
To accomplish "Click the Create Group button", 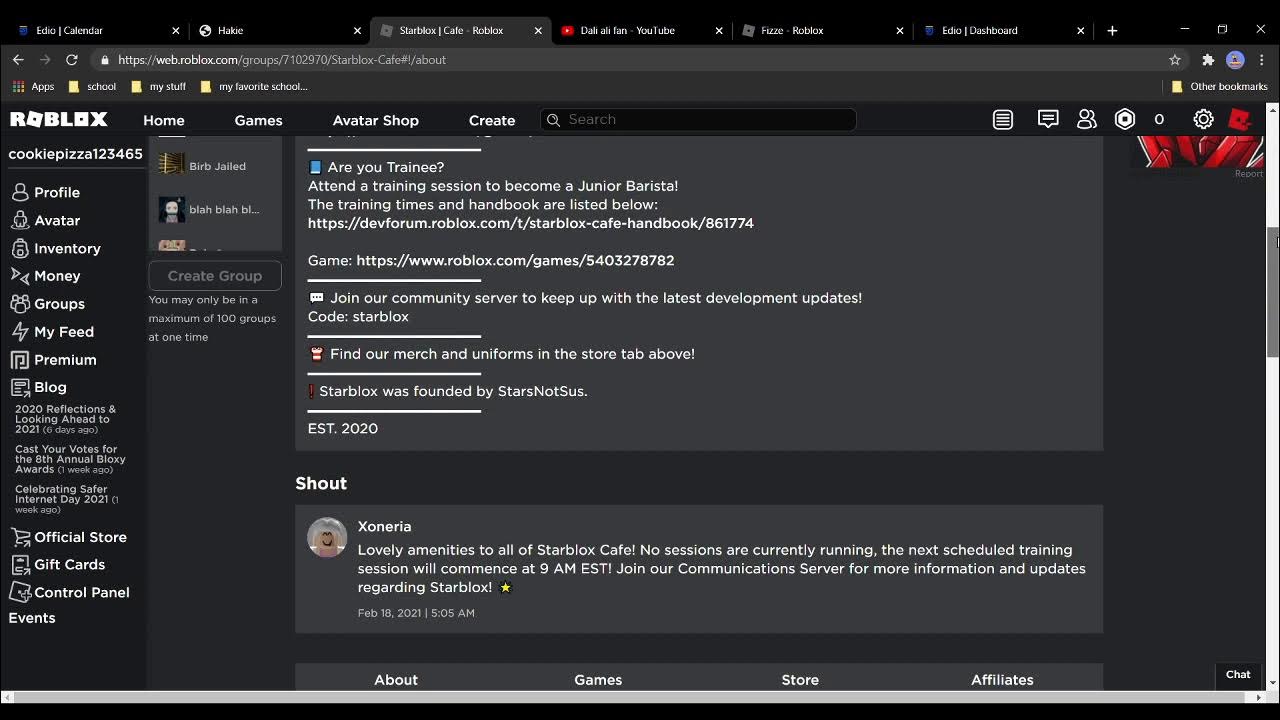I will [x=215, y=276].
